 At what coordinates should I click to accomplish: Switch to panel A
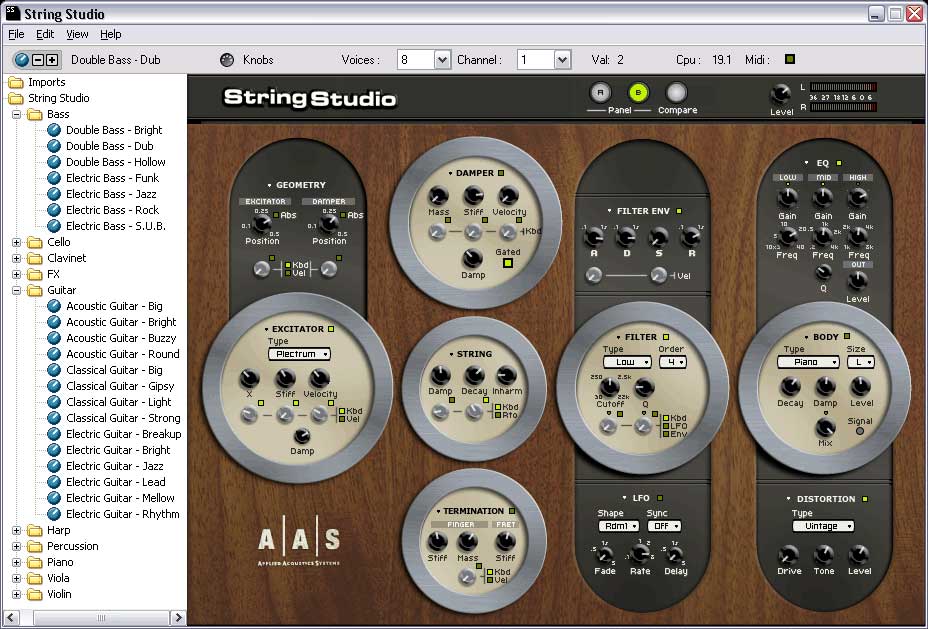pyautogui.click(x=600, y=93)
